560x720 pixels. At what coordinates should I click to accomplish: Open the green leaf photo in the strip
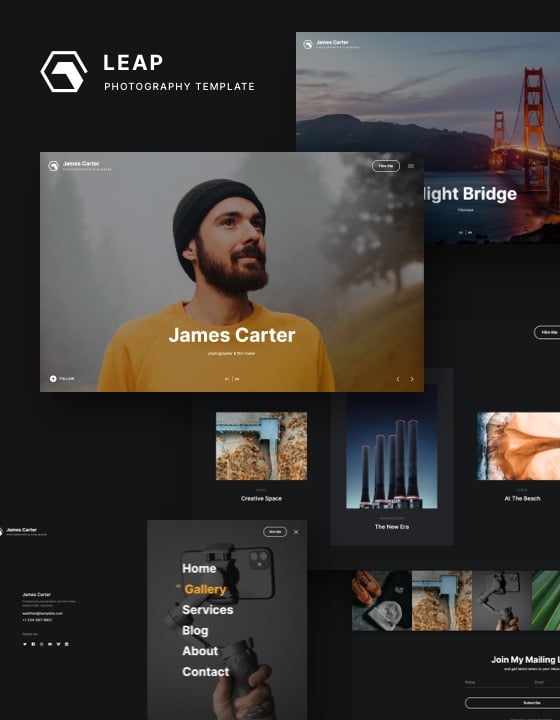546,601
